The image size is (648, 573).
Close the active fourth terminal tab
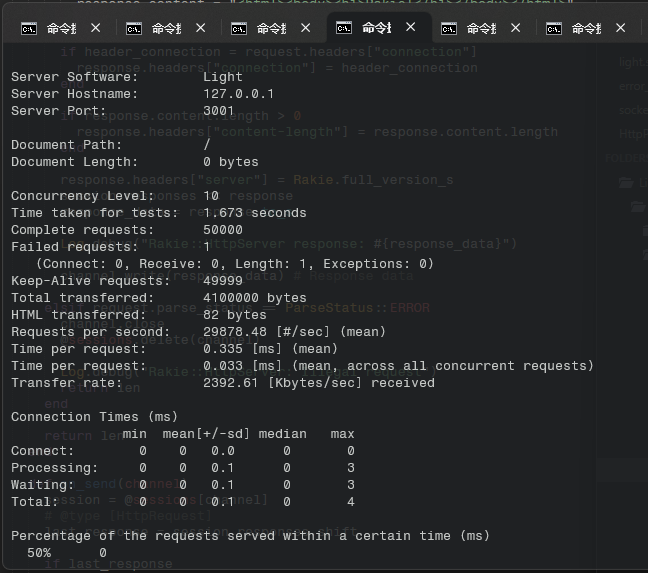tap(410, 27)
